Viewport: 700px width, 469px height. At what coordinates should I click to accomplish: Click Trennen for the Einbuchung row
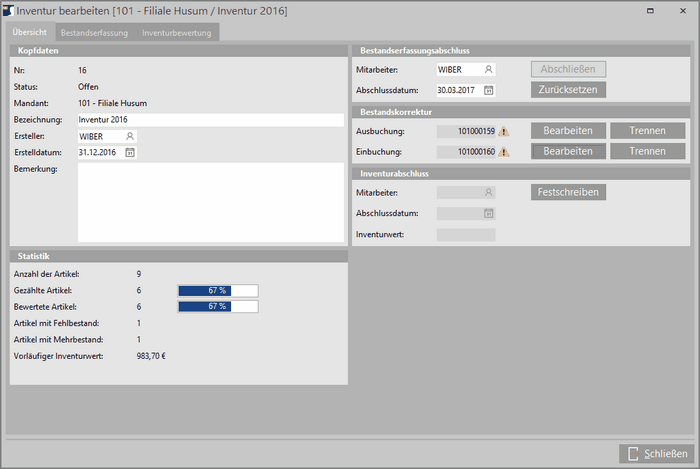click(x=647, y=152)
